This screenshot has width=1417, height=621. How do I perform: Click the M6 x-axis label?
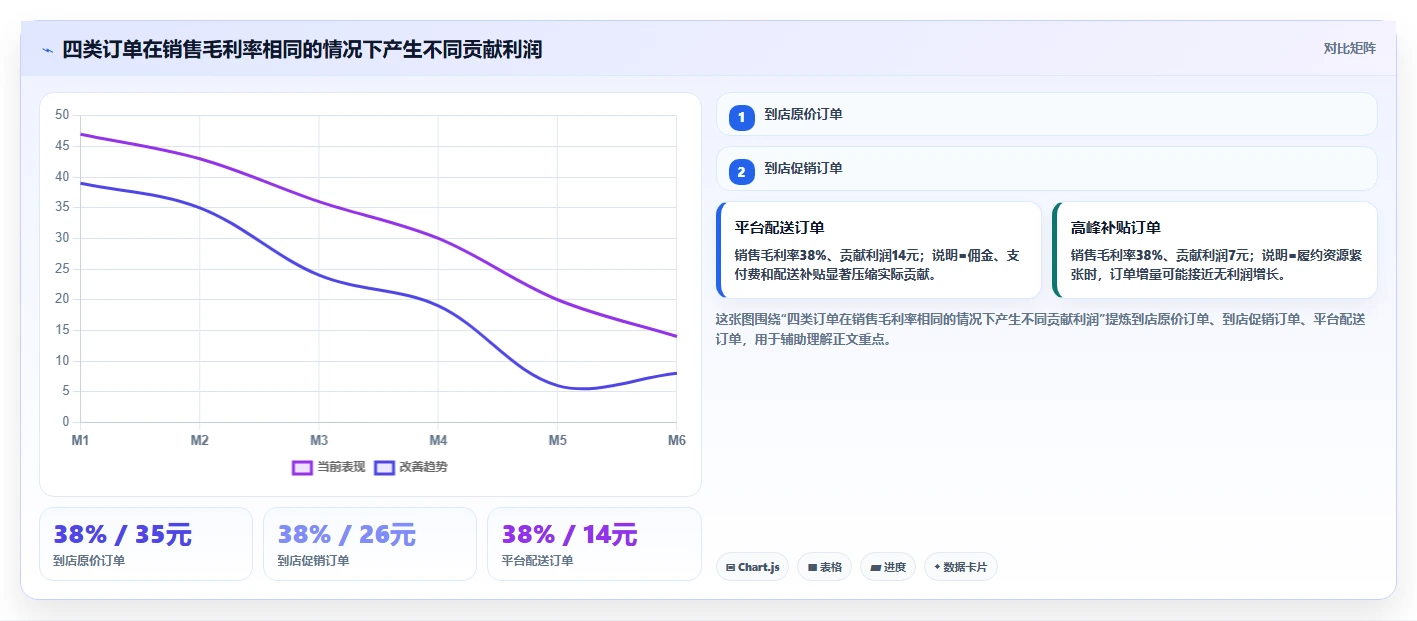[677, 440]
